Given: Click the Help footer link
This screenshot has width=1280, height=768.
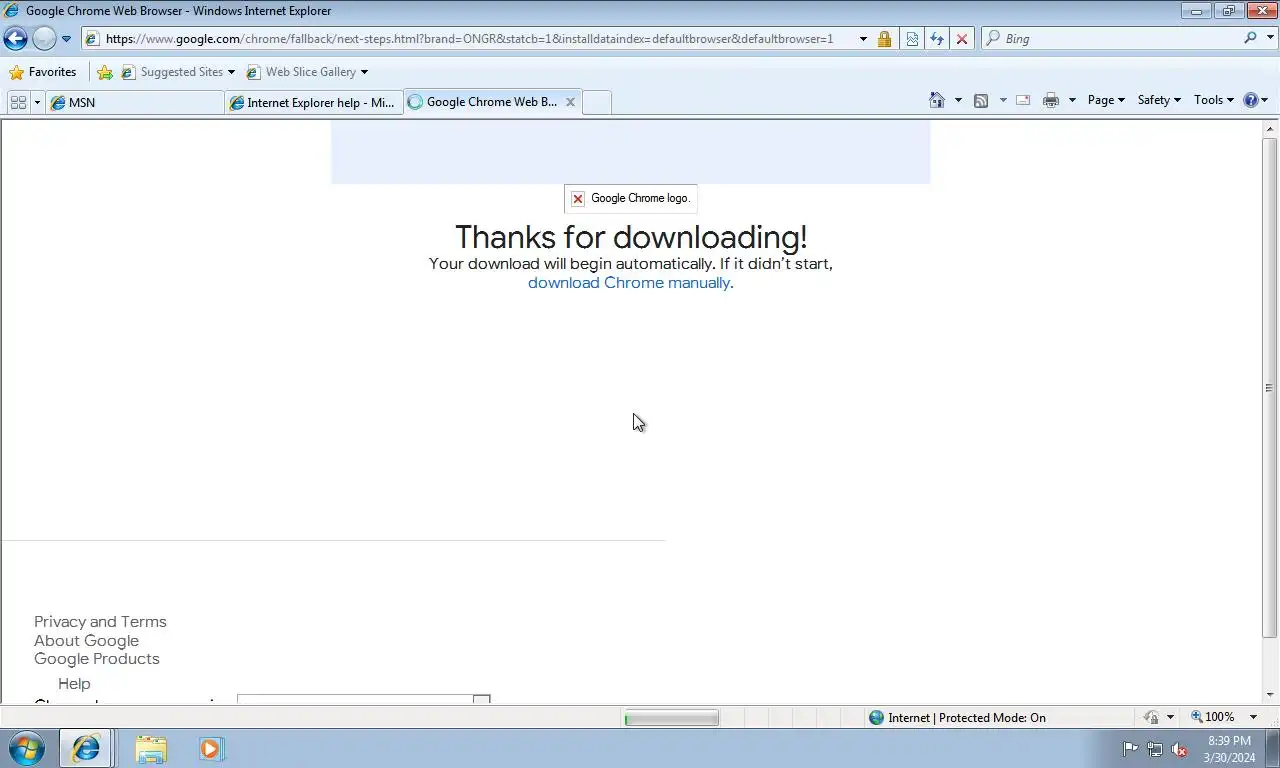Looking at the screenshot, I should (74, 684).
